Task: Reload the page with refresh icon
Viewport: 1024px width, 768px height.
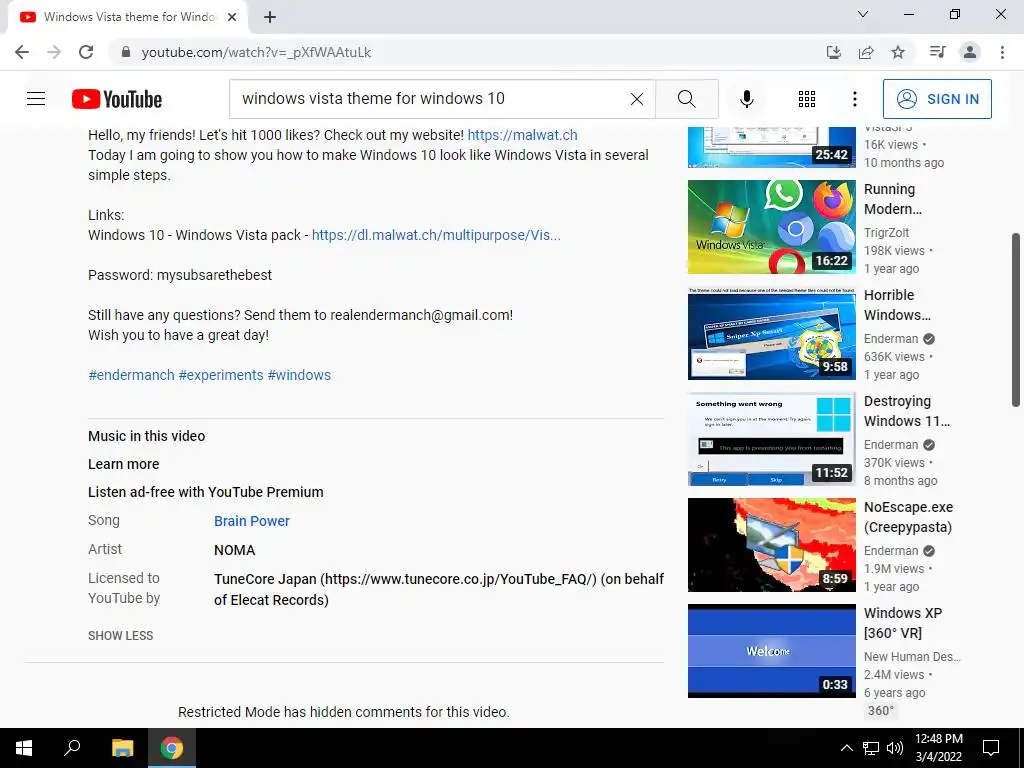Action: click(86, 52)
